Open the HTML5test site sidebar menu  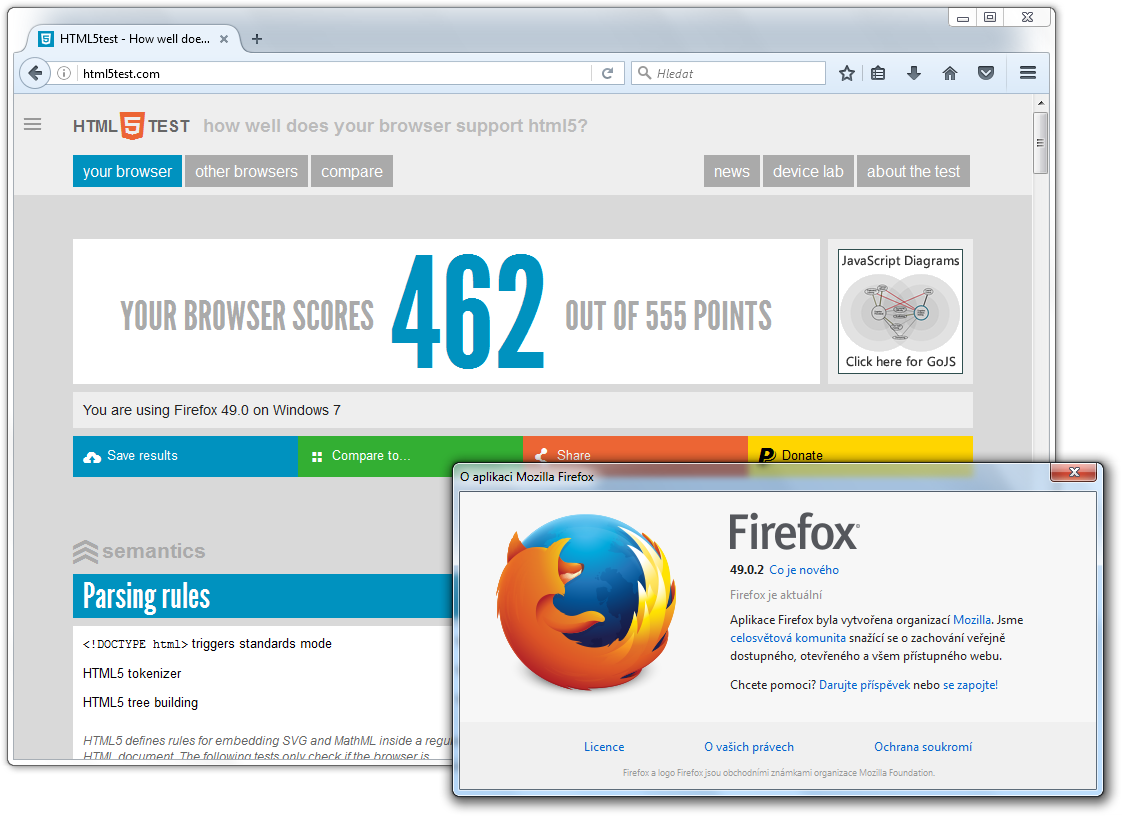click(x=32, y=125)
